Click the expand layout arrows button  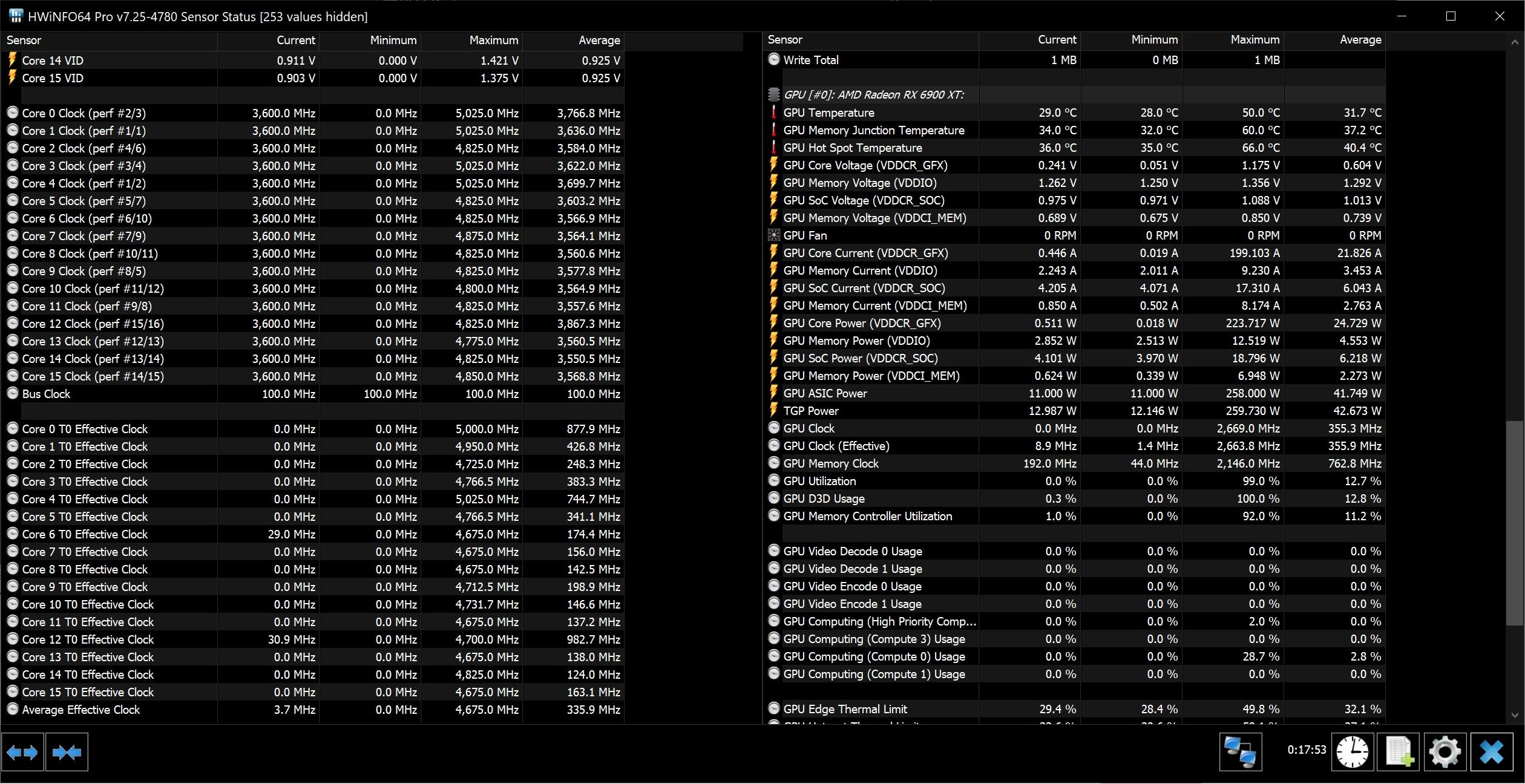22,752
